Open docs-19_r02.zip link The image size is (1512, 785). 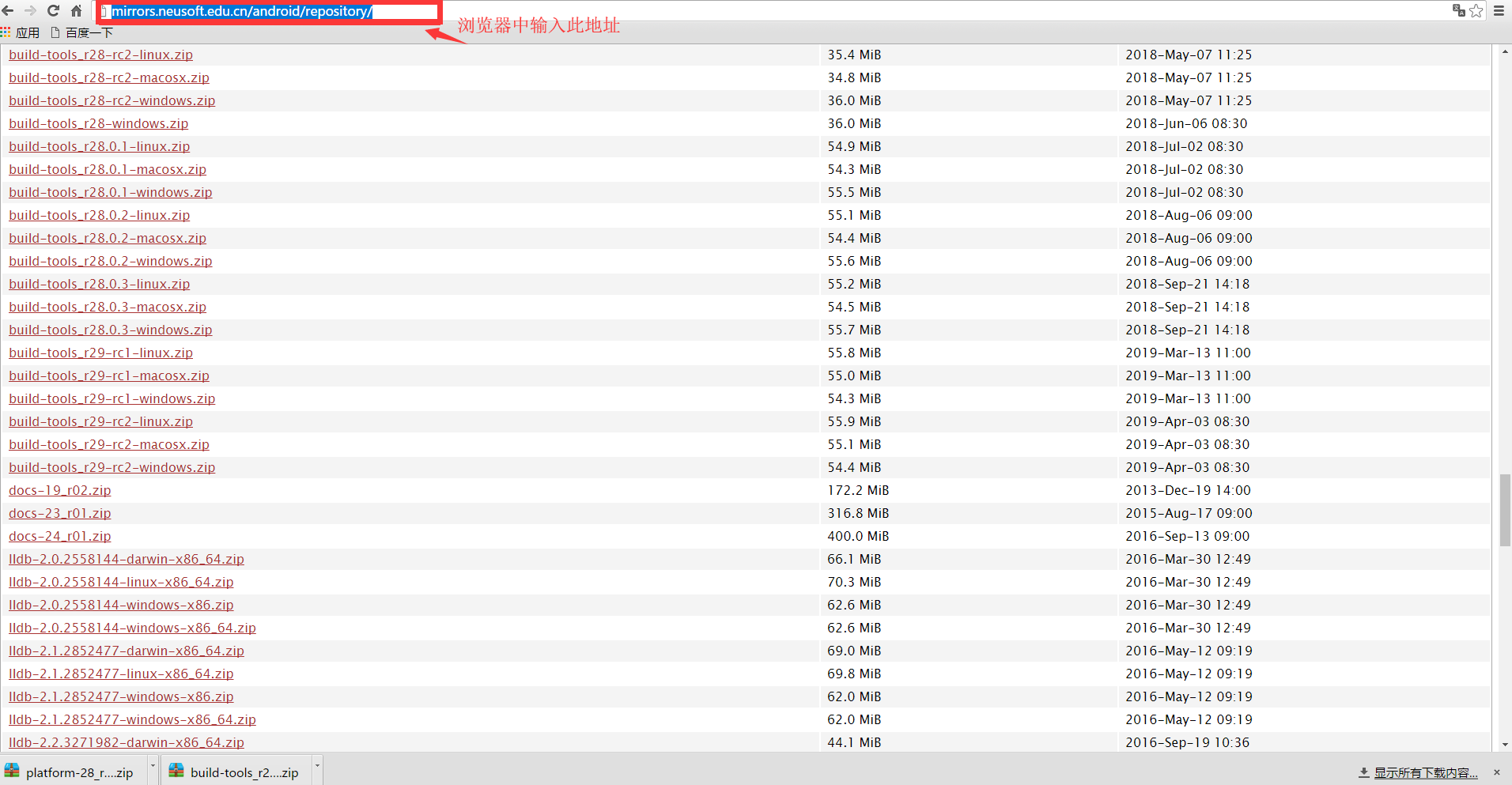pos(59,490)
